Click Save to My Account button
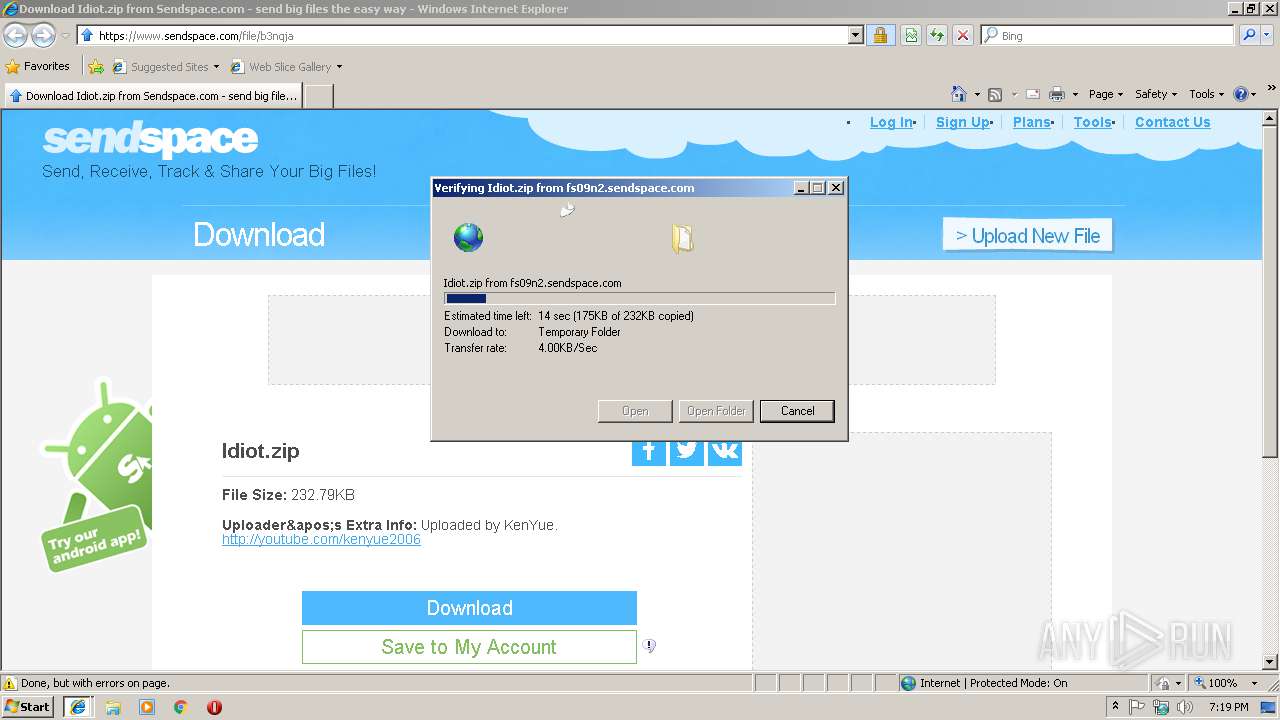Image resolution: width=1280 pixels, height=720 pixels. 469,647
